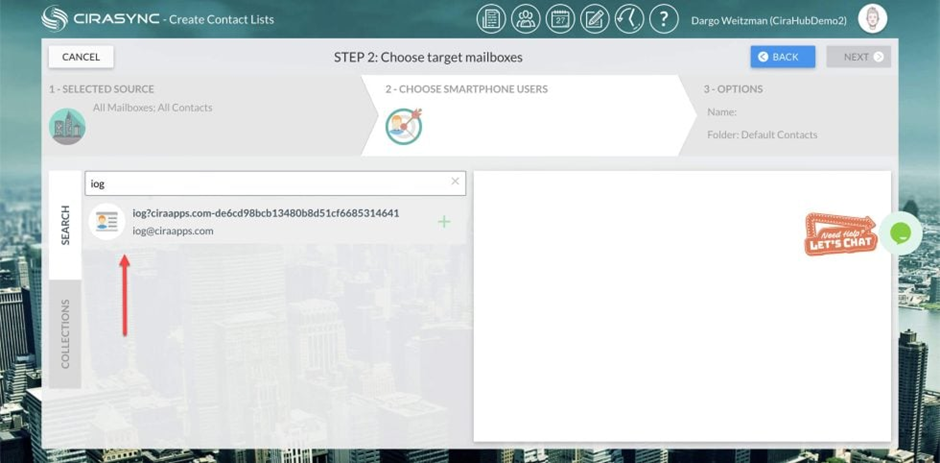This screenshot has height=463, width=940.
Task: Open the help question mark icon
Action: (x=664, y=19)
